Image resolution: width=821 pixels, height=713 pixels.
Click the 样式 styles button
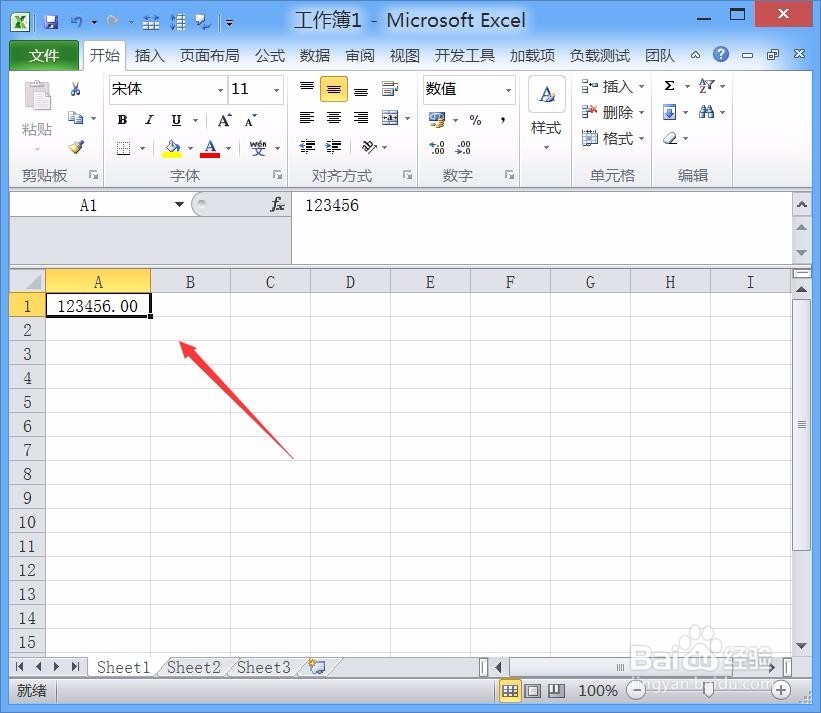click(x=546, y=113)
